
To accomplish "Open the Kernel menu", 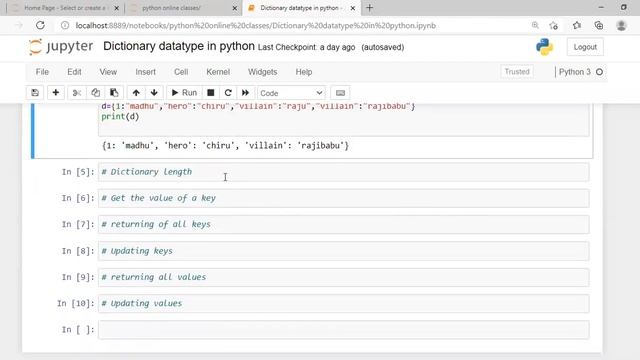I will click(x=218, y=72).
